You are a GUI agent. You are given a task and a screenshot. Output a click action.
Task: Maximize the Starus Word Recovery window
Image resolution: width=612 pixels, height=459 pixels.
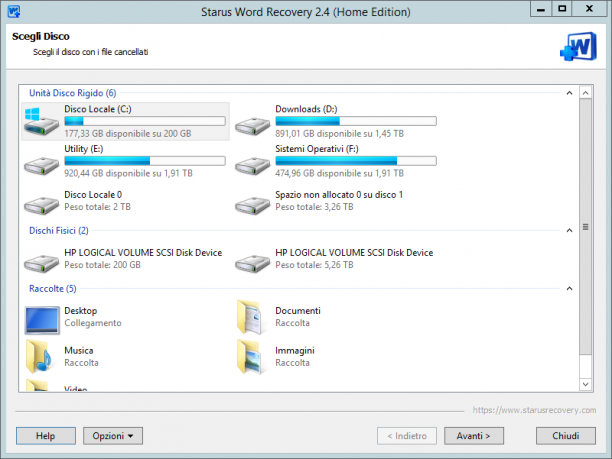[562, 9]
